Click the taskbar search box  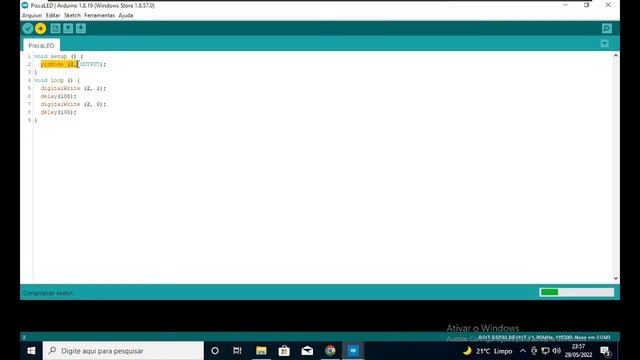tap(123, 351)
